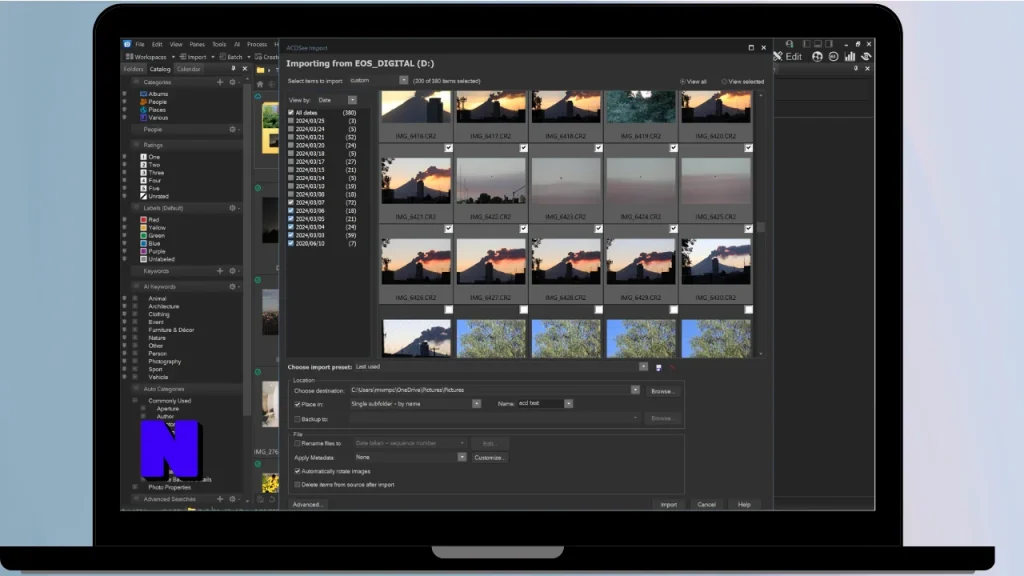Click the Red label color swatch

click(144, 220)
